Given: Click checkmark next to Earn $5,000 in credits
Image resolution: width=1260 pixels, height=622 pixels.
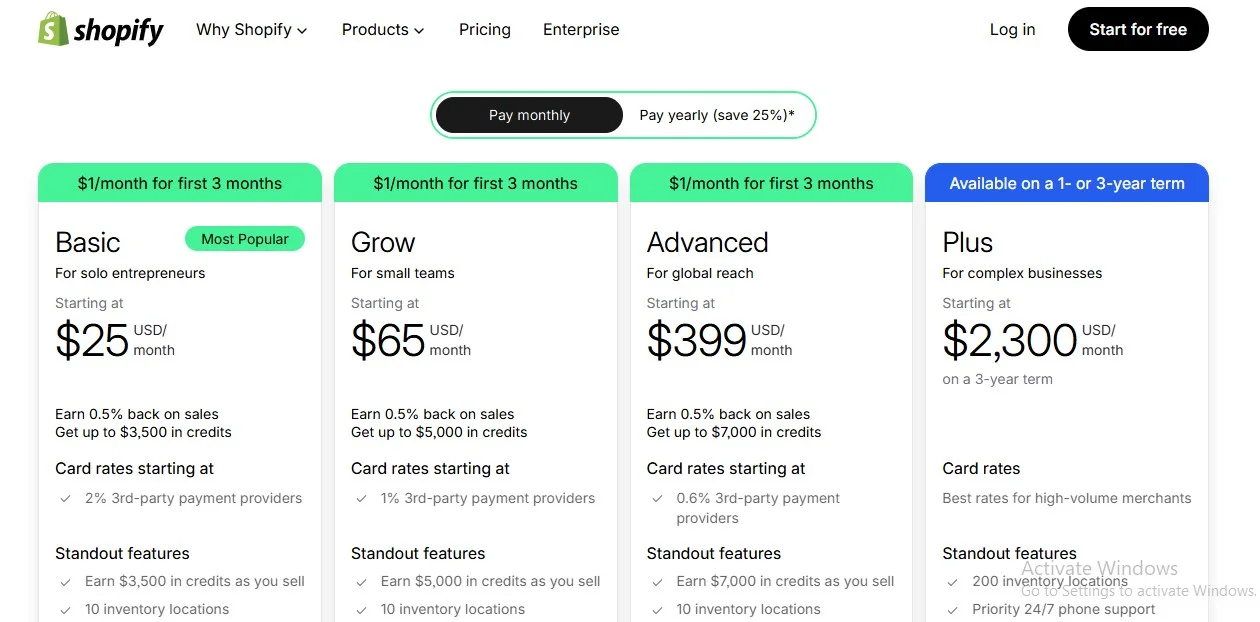Looking at the screenshot, I should point(361,582).
